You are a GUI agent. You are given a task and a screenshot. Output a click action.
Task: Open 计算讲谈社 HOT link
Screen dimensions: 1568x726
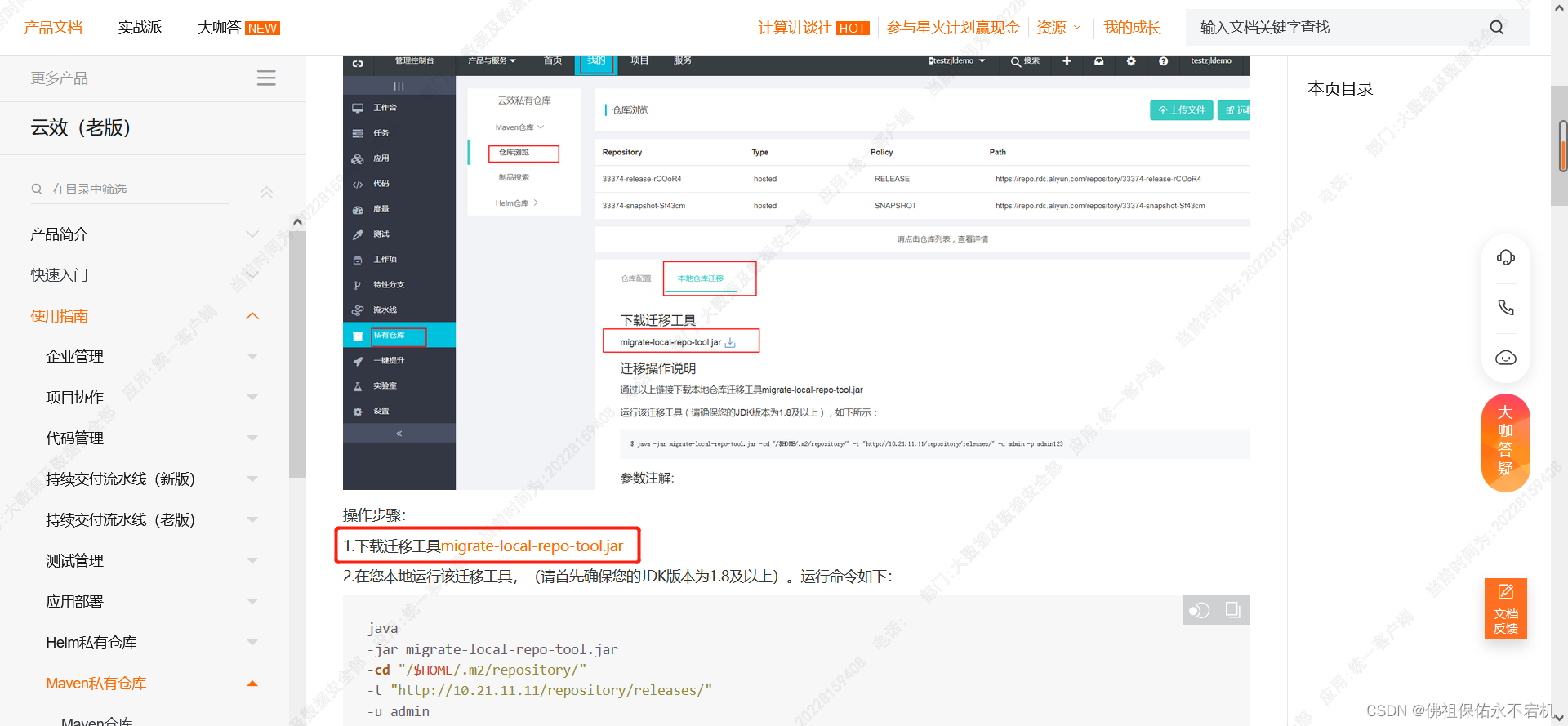pyautogui.click(x=813, y=28)
